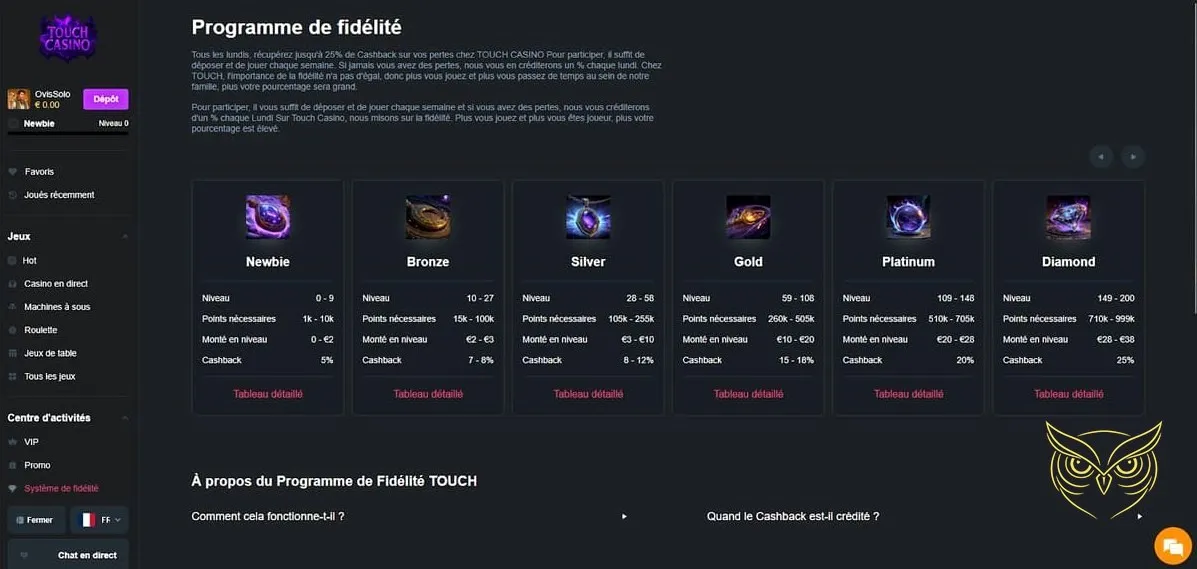Click the Diamond tier badge icon
1197x569 pixels.
click(x=1068, y=216)
